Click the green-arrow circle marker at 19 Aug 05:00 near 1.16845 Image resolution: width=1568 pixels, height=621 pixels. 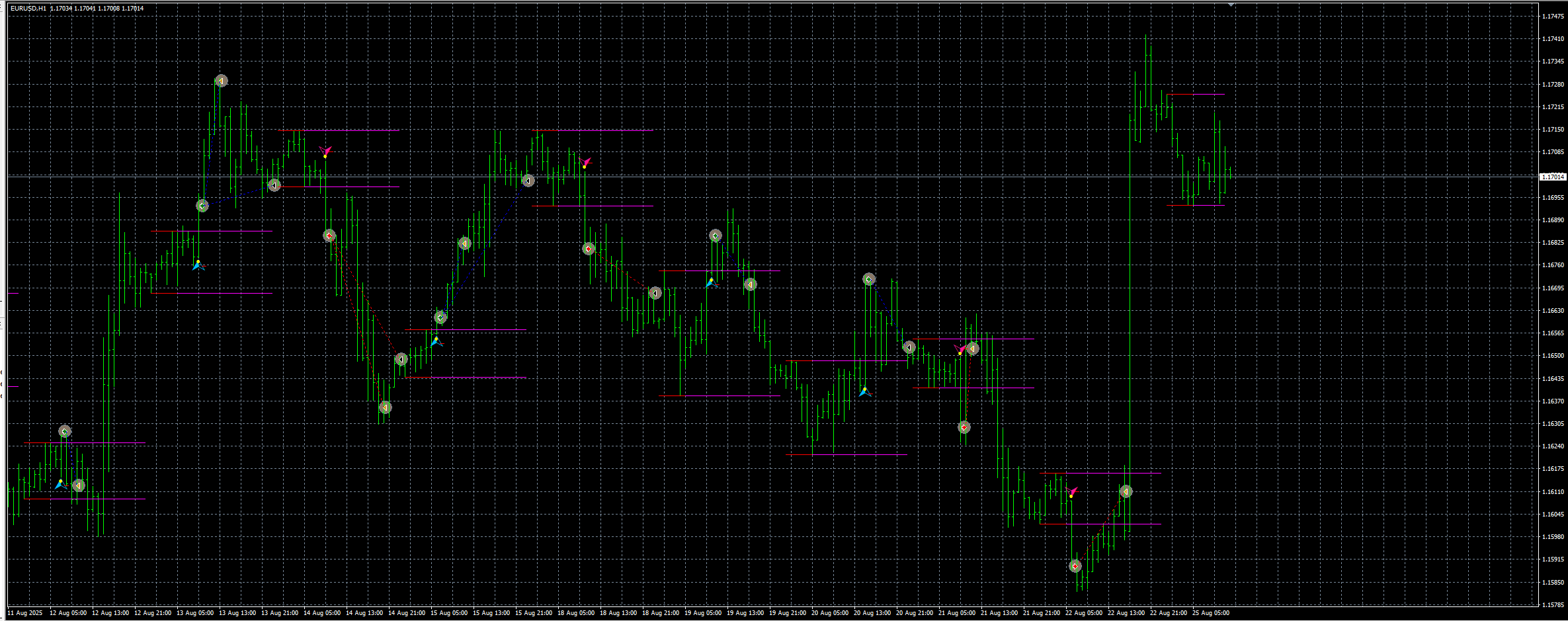pyautogui.click(x=715, y=235)
